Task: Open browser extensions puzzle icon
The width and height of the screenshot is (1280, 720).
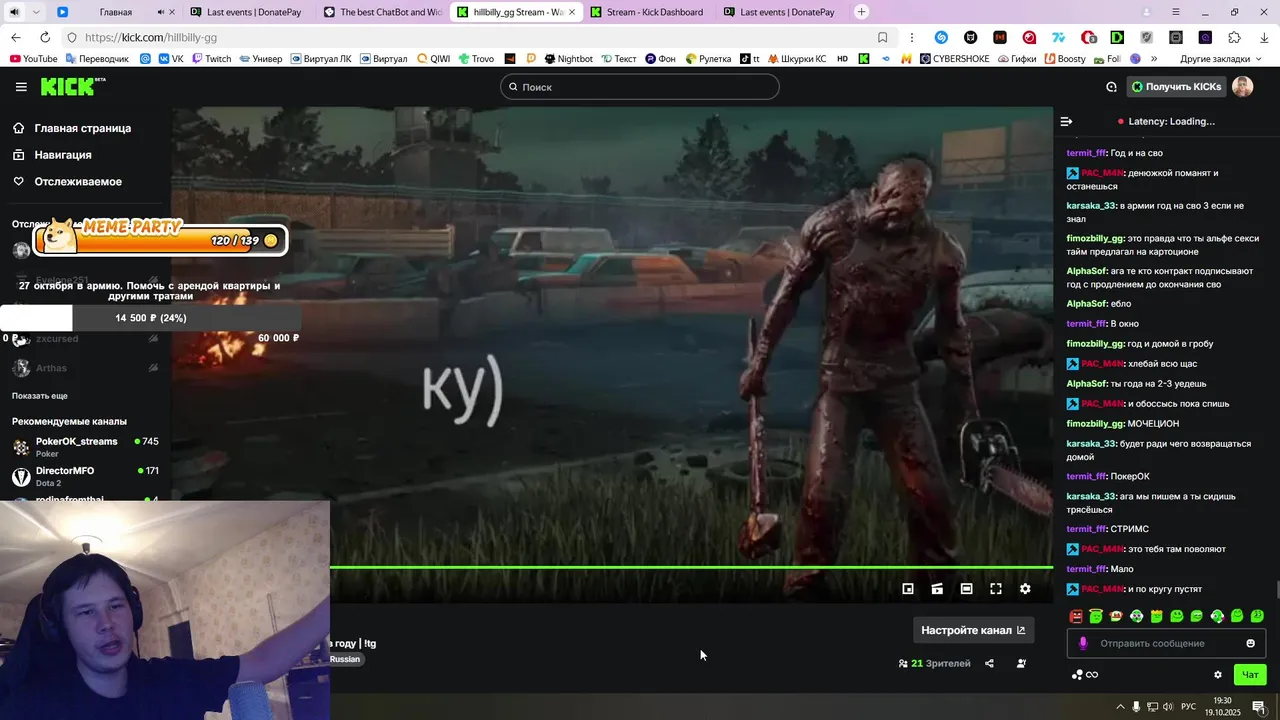Action: tap(1235, 37)
